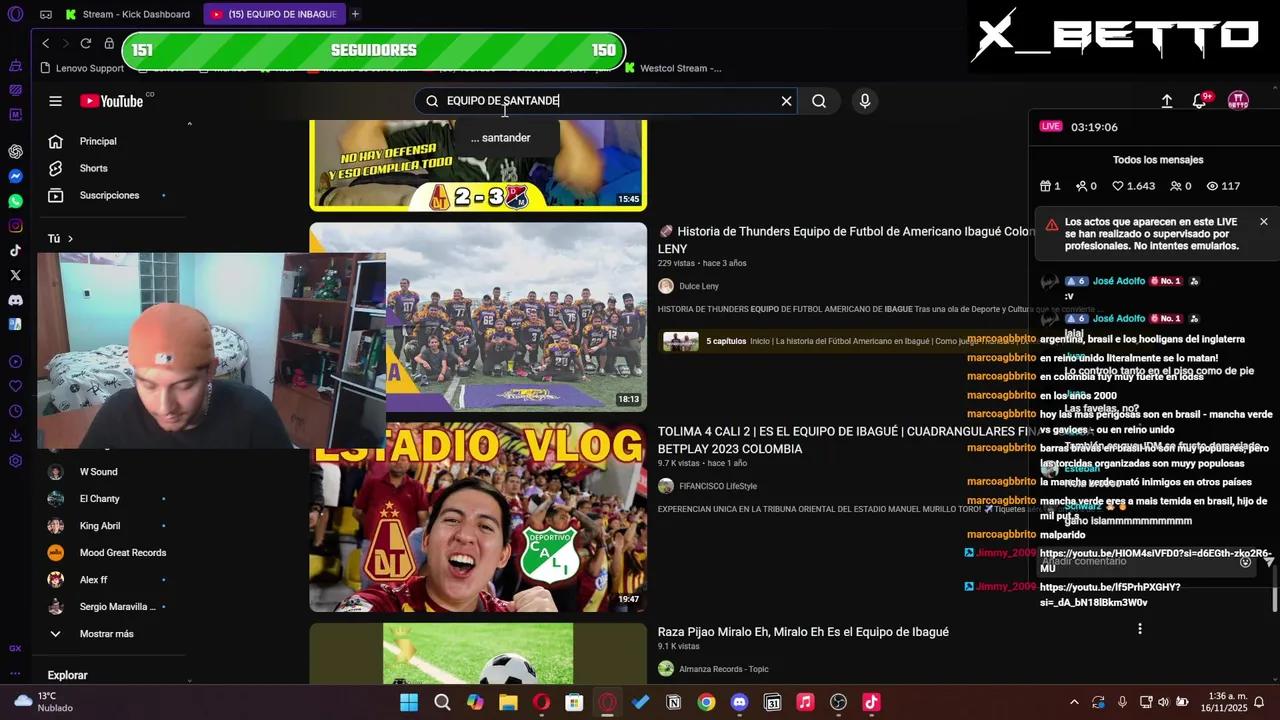
Task: Open YouTube notifications bell
Action: click(x=1200, y=101)
